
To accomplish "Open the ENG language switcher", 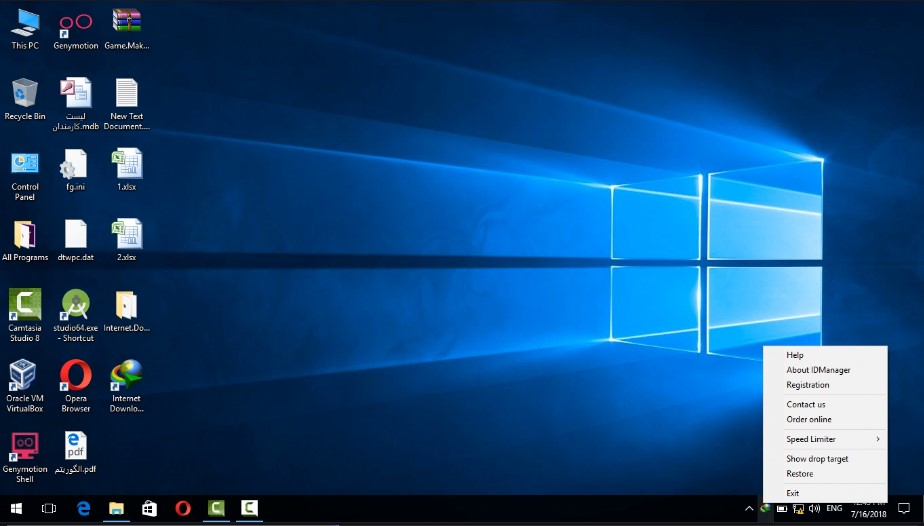I will coord(833,509).
